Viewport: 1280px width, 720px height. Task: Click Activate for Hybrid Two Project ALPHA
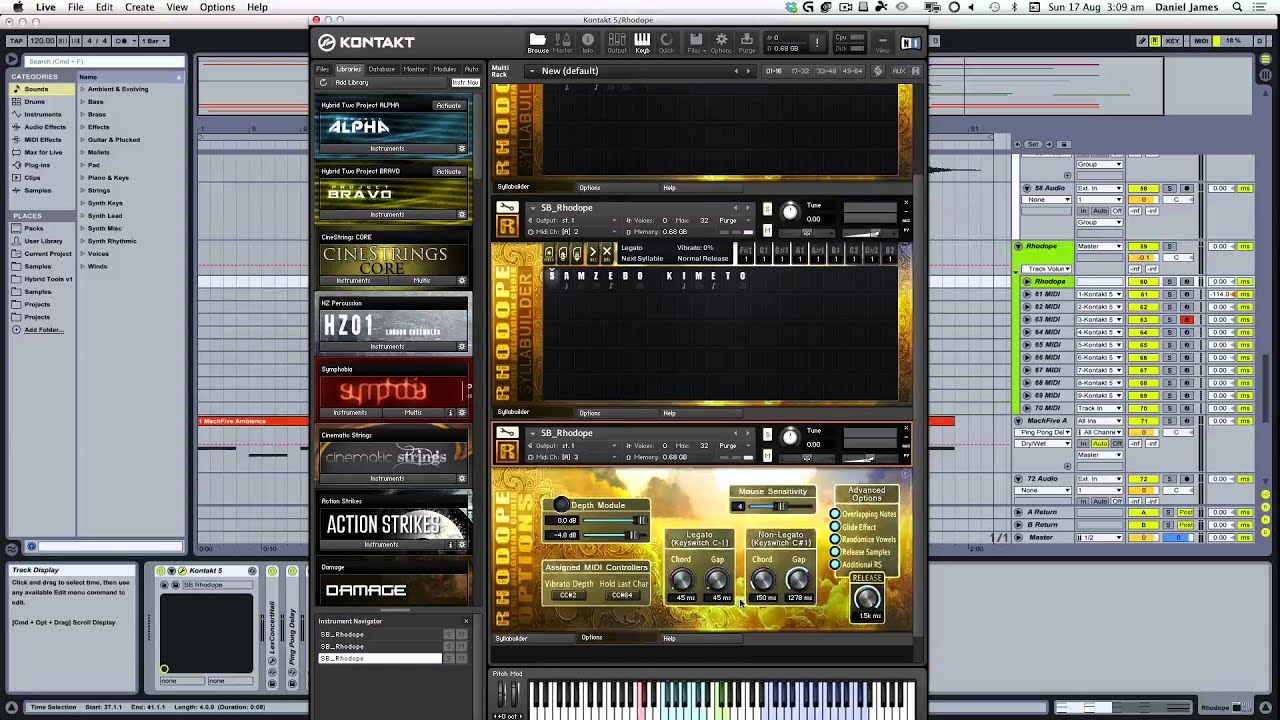tap(449, 105)
